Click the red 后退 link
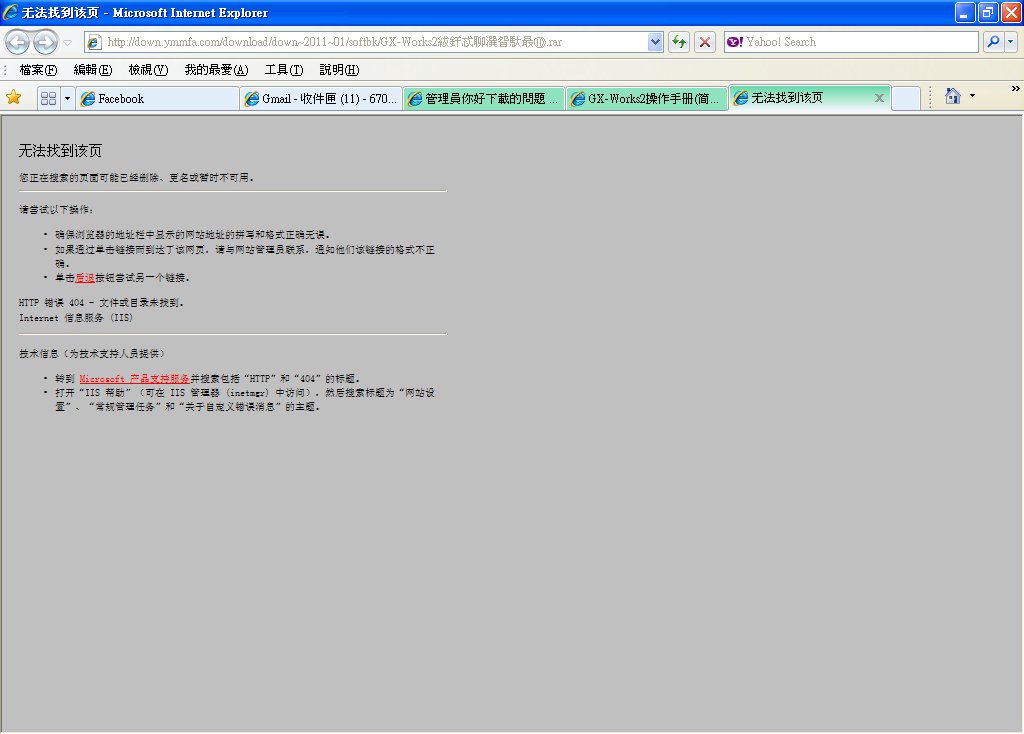Image resolution: width=1024 pixels, height=734 pixels. point(85,277)
